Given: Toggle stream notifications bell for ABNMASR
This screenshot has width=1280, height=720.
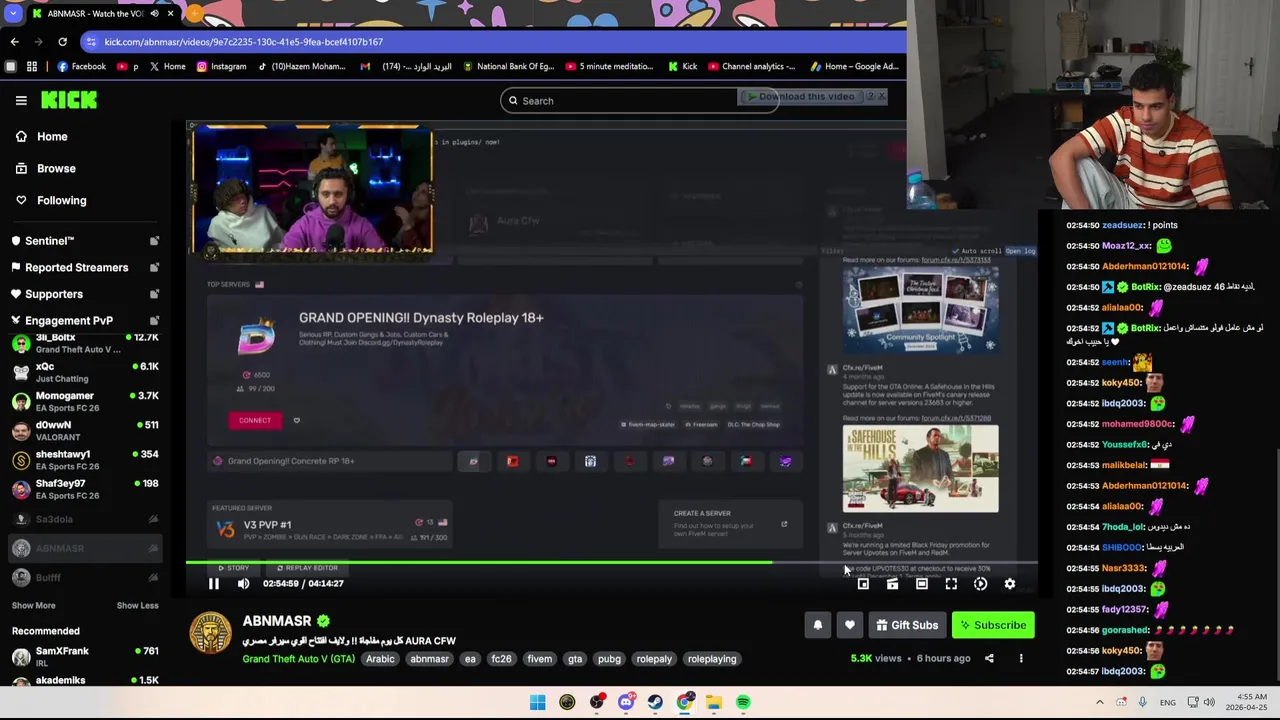Looking at the screenshot, I should click(818, 625).
